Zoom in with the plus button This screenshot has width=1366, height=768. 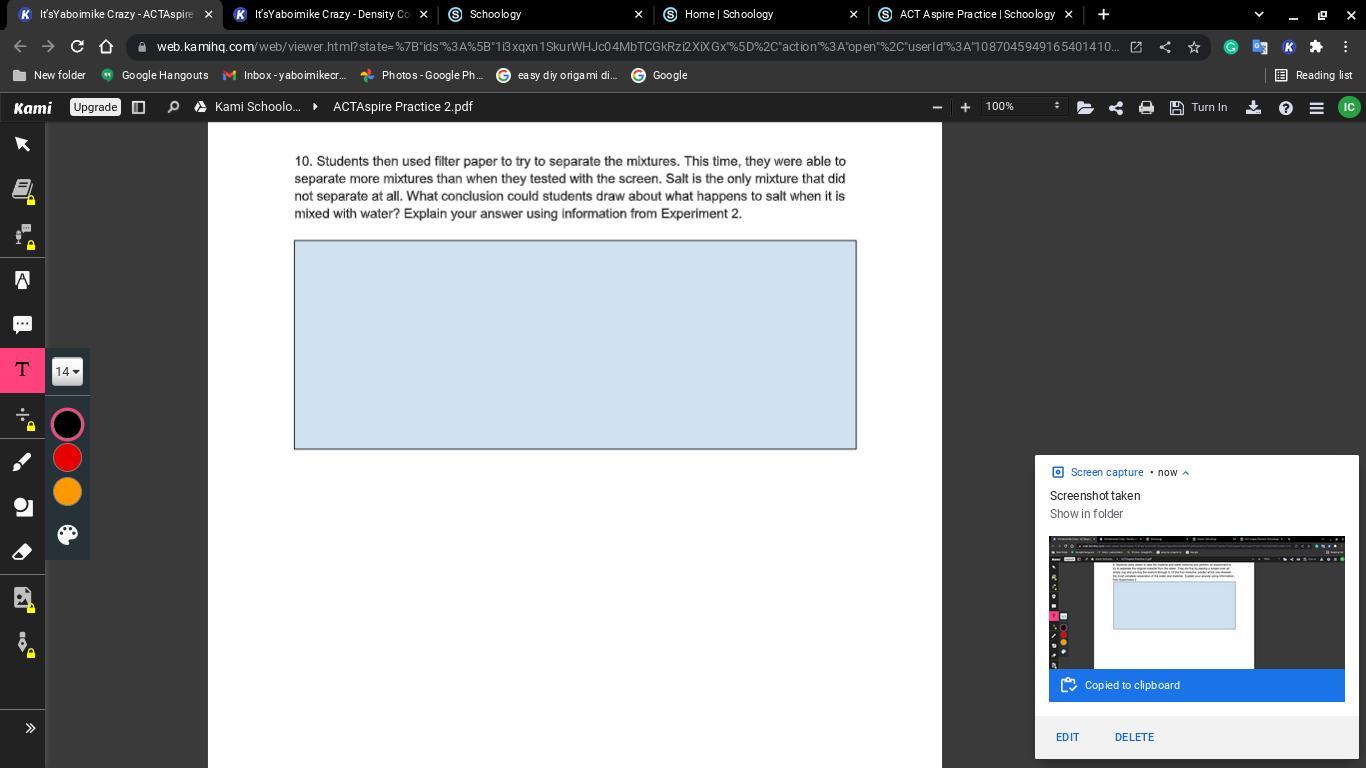click(965, 107)
